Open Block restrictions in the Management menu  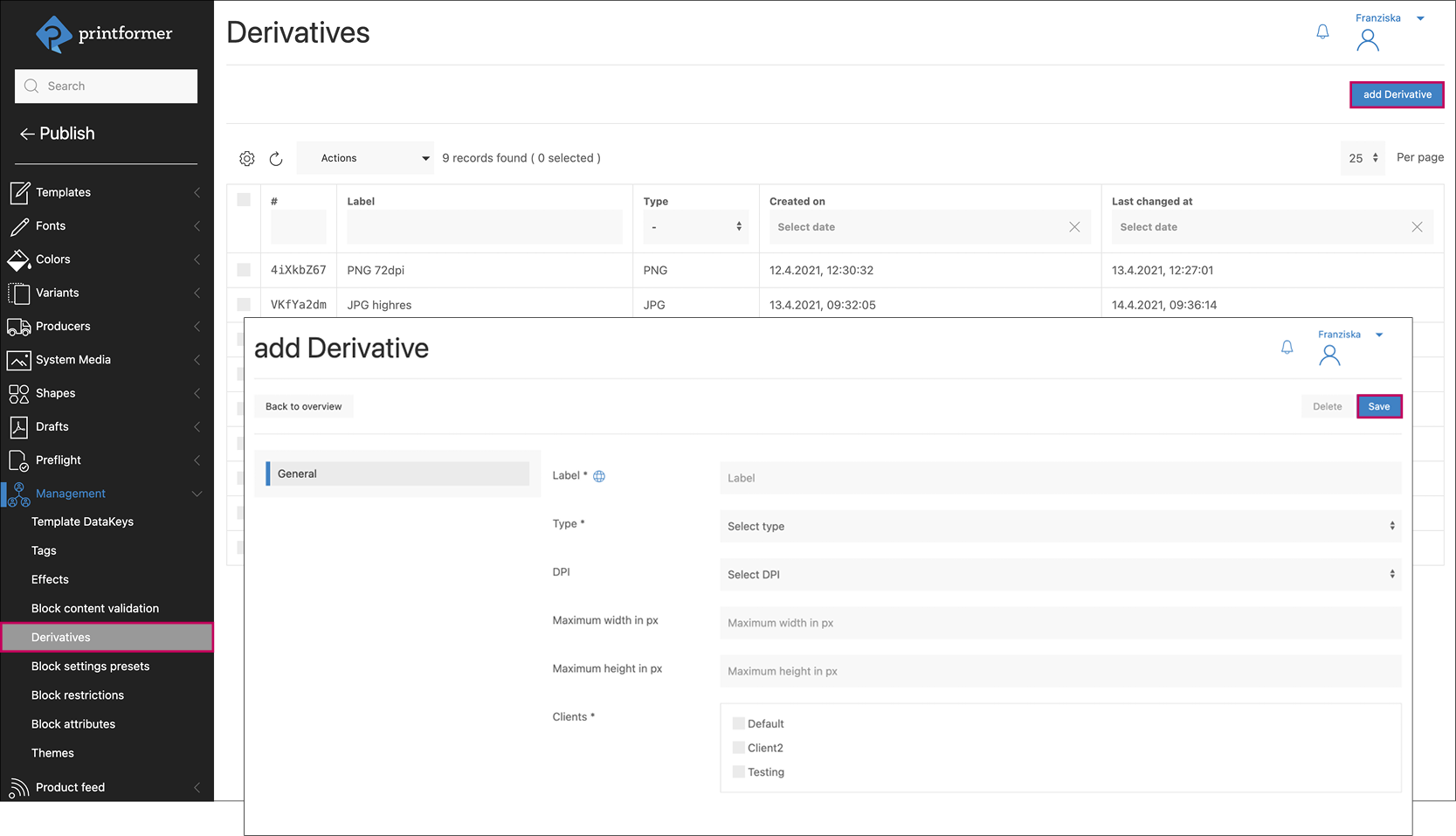coord(77,694)
